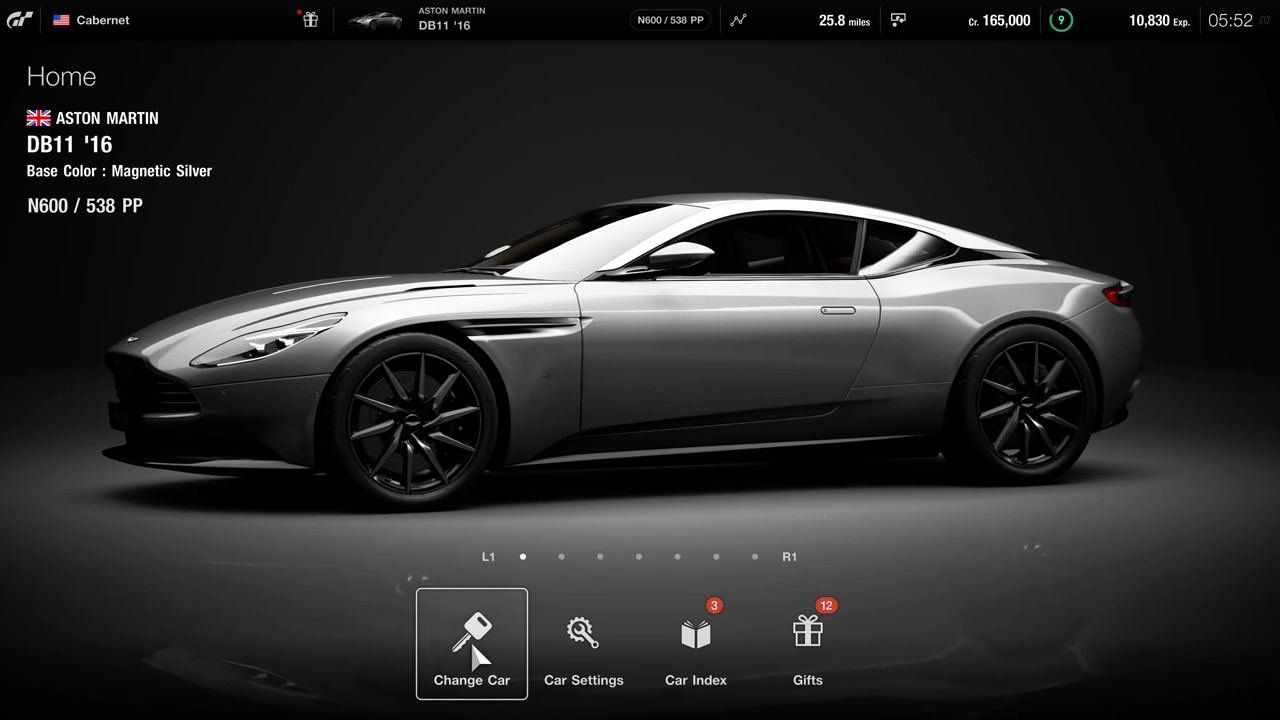
Task: Click the DB11 car thumbnail in top bar
Action: click(375, 20)
